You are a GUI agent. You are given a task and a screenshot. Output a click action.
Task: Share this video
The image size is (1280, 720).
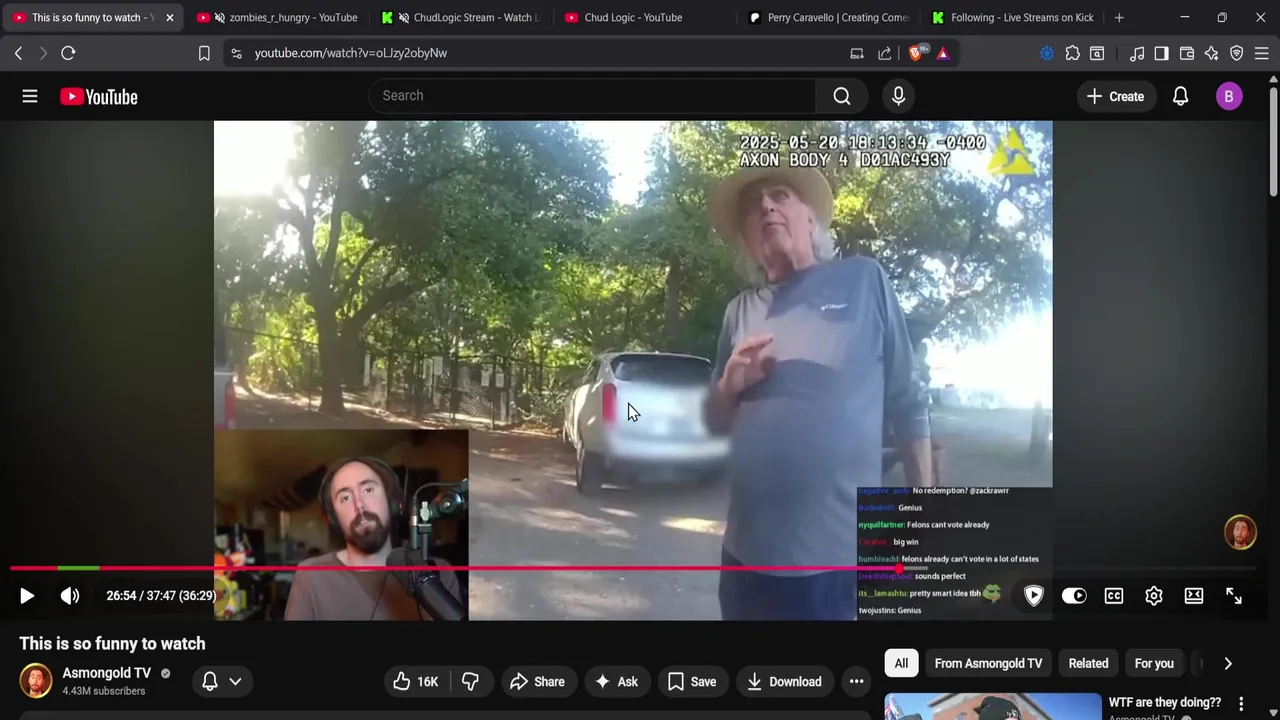(537, 682)
